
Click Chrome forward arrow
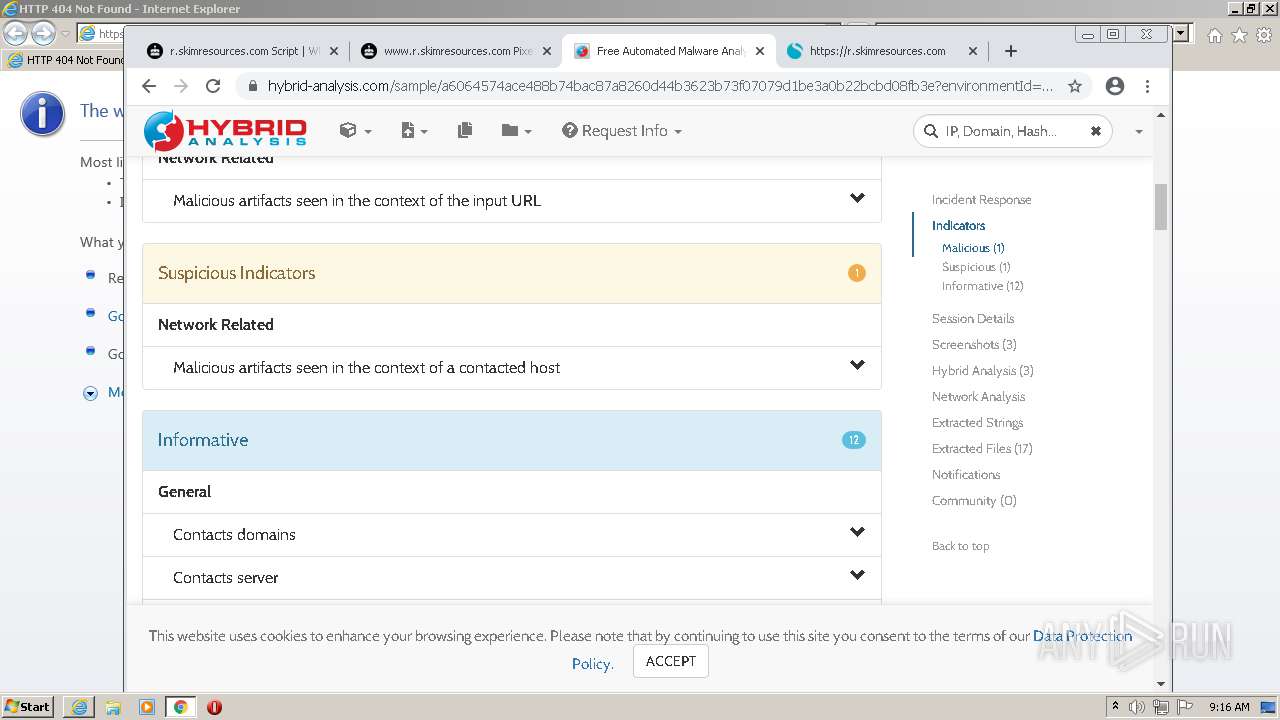[x=181, y=86]
